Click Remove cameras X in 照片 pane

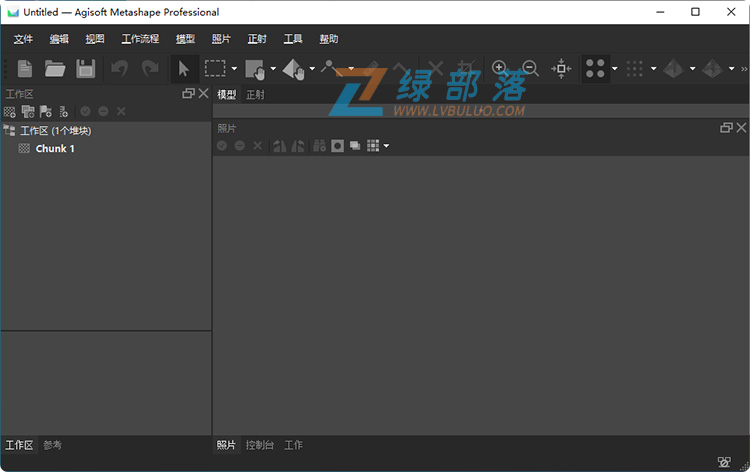tap(257, 145)
